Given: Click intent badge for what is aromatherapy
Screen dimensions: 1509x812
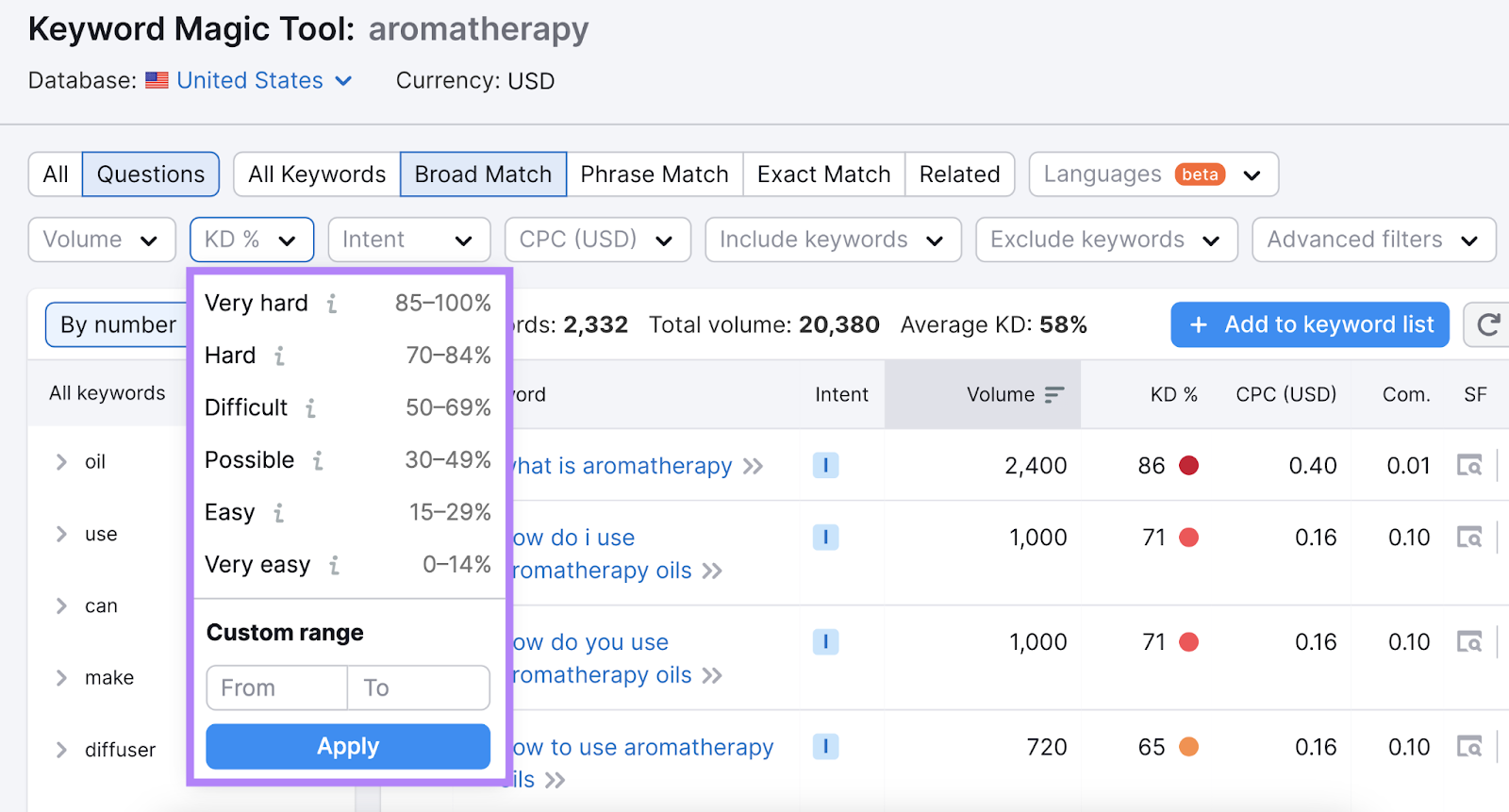Looking at the screenshot, I should tap(825, 465).
